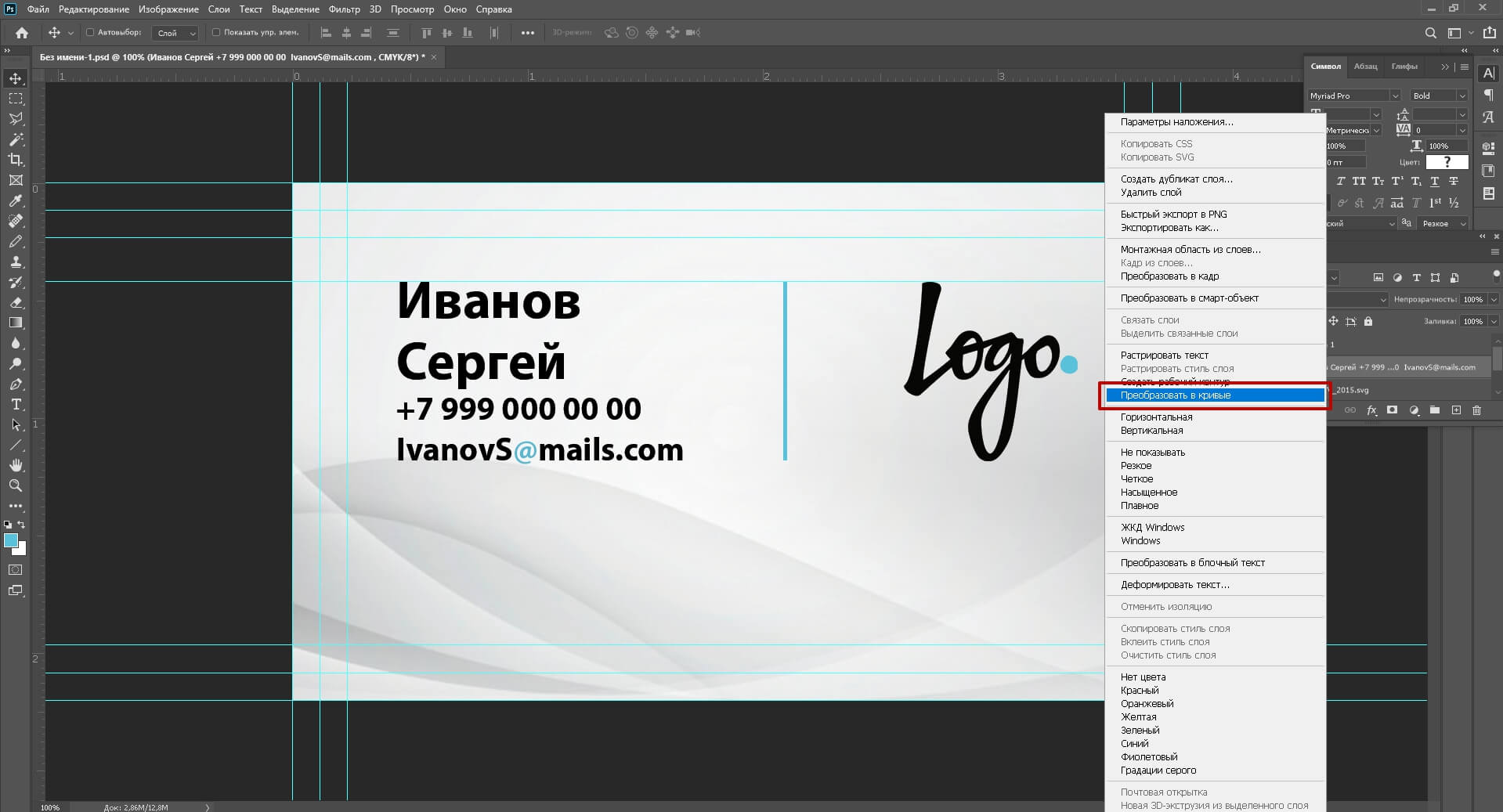Click the Цвет text color swatch
The height and width of the screenshot is (812, 1503).
pos(1447,162)
